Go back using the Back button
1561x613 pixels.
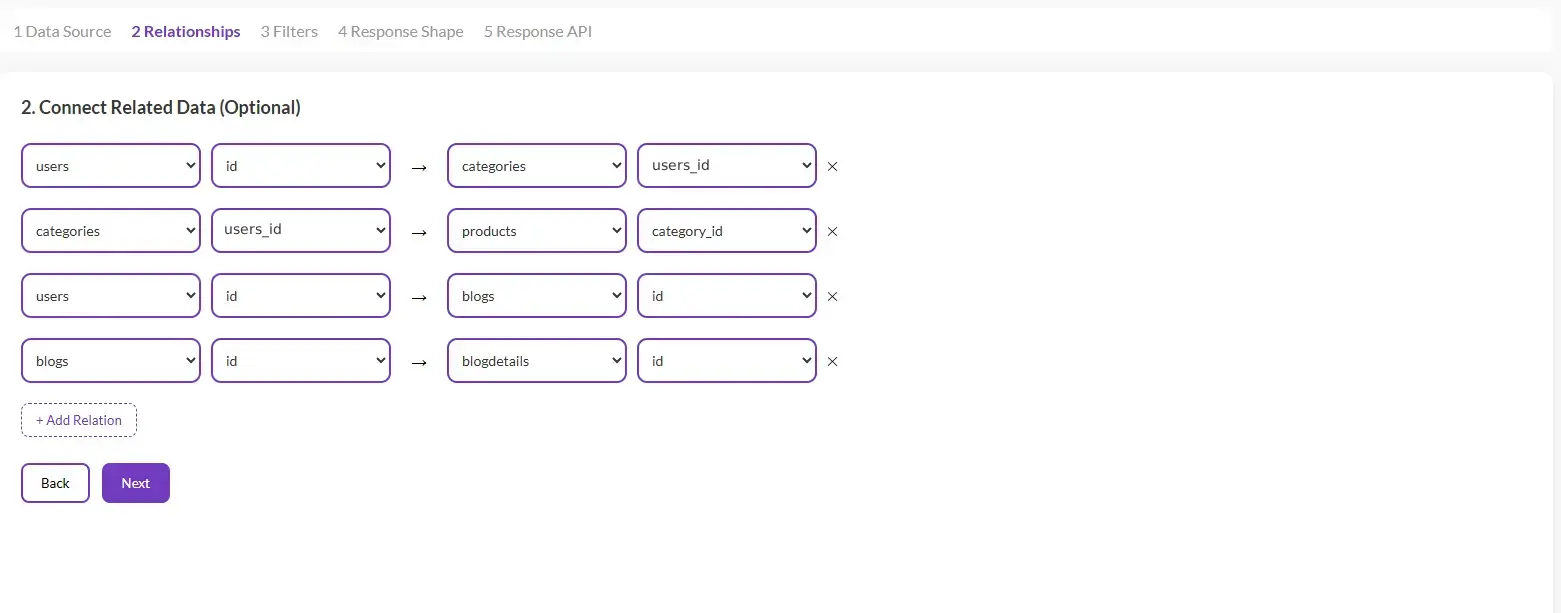pos(55,483)
